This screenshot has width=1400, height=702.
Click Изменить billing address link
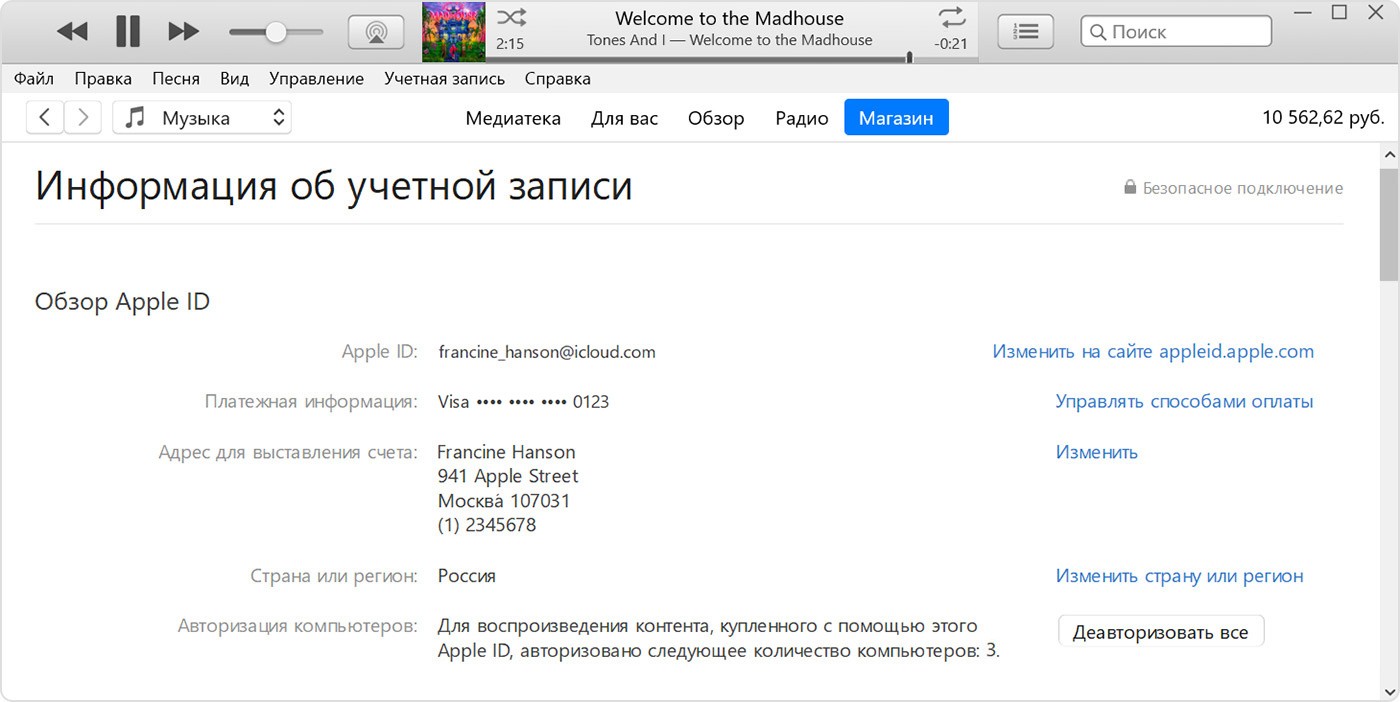1096,452
